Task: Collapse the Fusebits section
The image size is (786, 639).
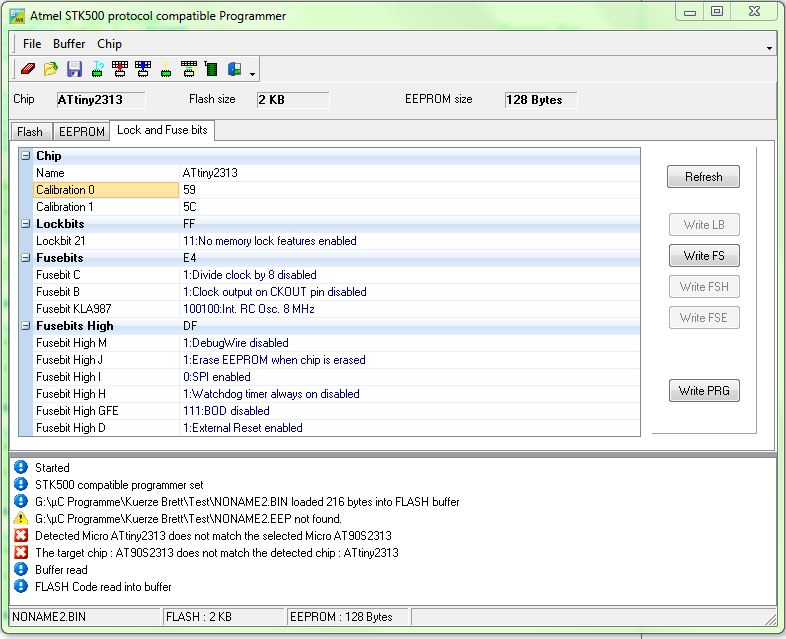Action: point(26,258)
